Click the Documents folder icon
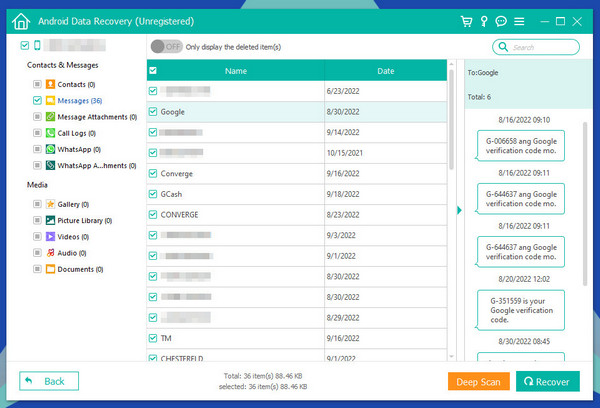This screenshot has width=600, height=408. (x=50, y=269)
